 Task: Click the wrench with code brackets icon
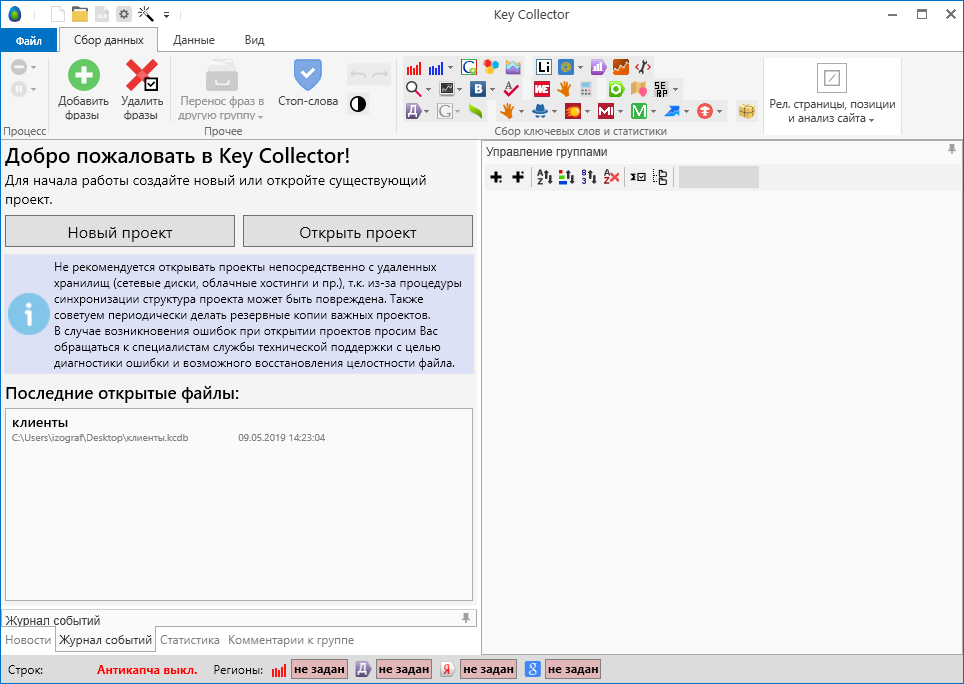[x=643, y=67]
